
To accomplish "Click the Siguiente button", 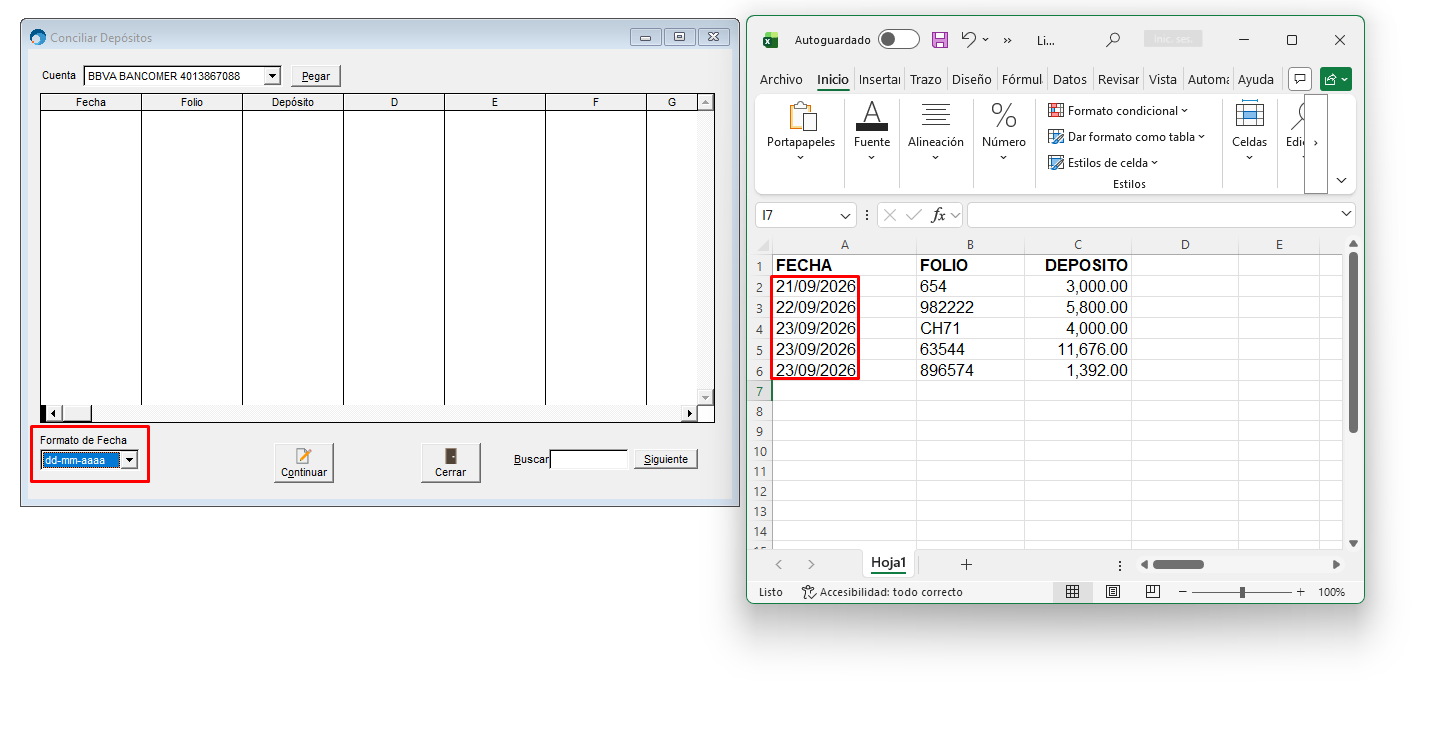I will click(x=666, y=459).
